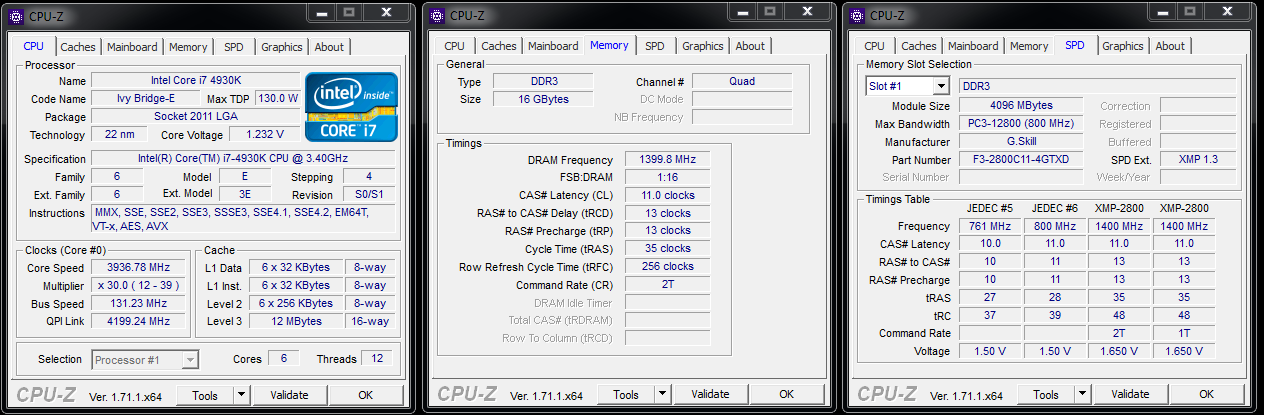The image size is (1264, 415).
Task: Click the FSB:DRAM ratio value 1:16
Action: click(668, 177)
